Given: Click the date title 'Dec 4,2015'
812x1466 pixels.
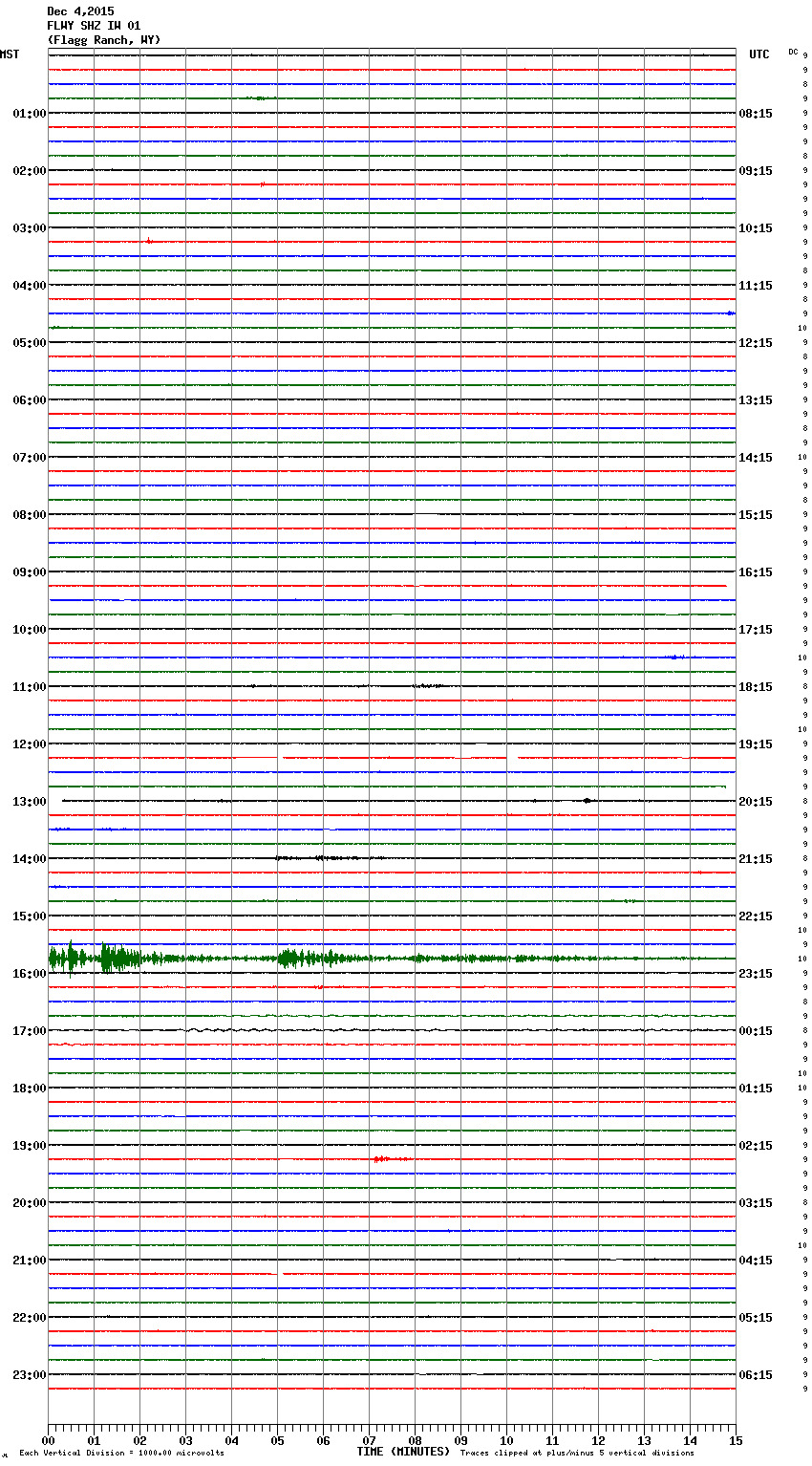Looking at the screenshot, I should pyautogui.click(x=80, y=11).
